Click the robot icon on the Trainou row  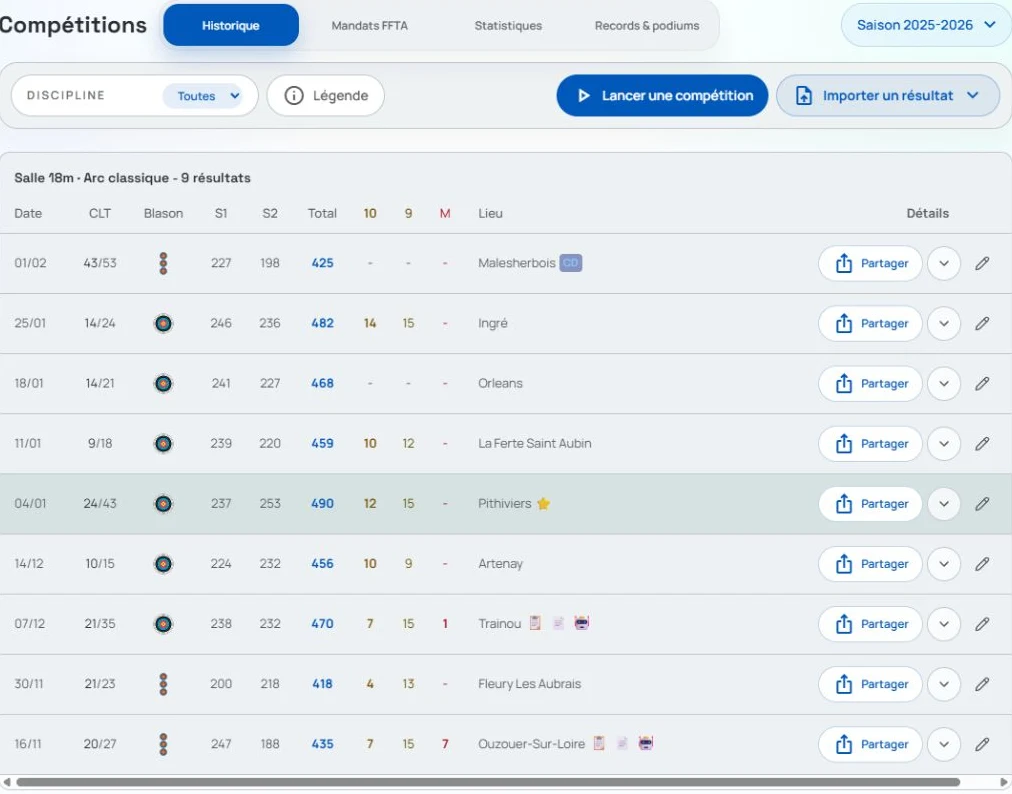coord(582,623)
